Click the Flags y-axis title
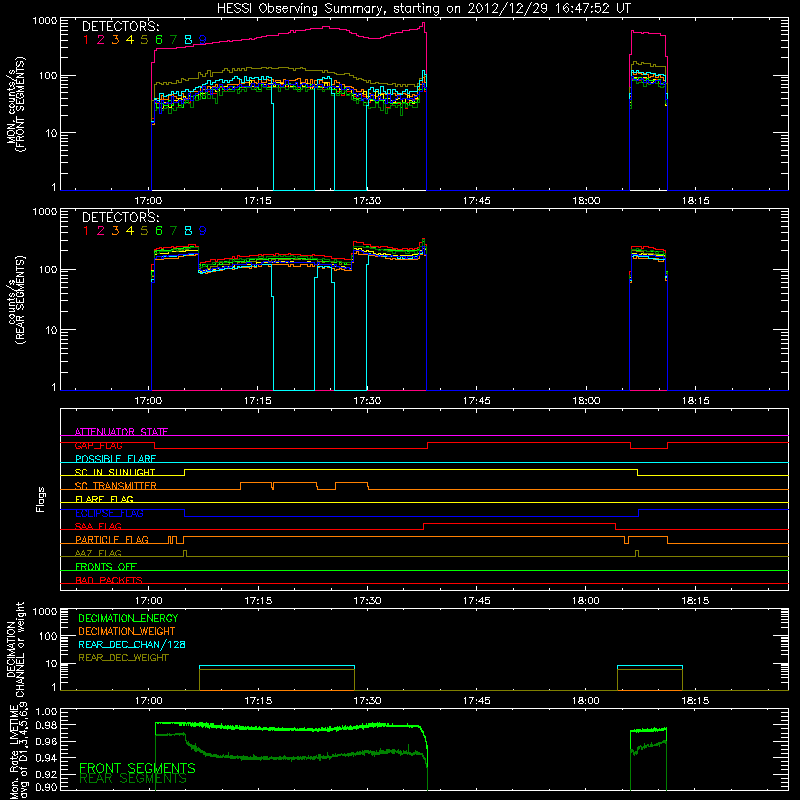This screenshot has height=800, width=800. point(41,499)
